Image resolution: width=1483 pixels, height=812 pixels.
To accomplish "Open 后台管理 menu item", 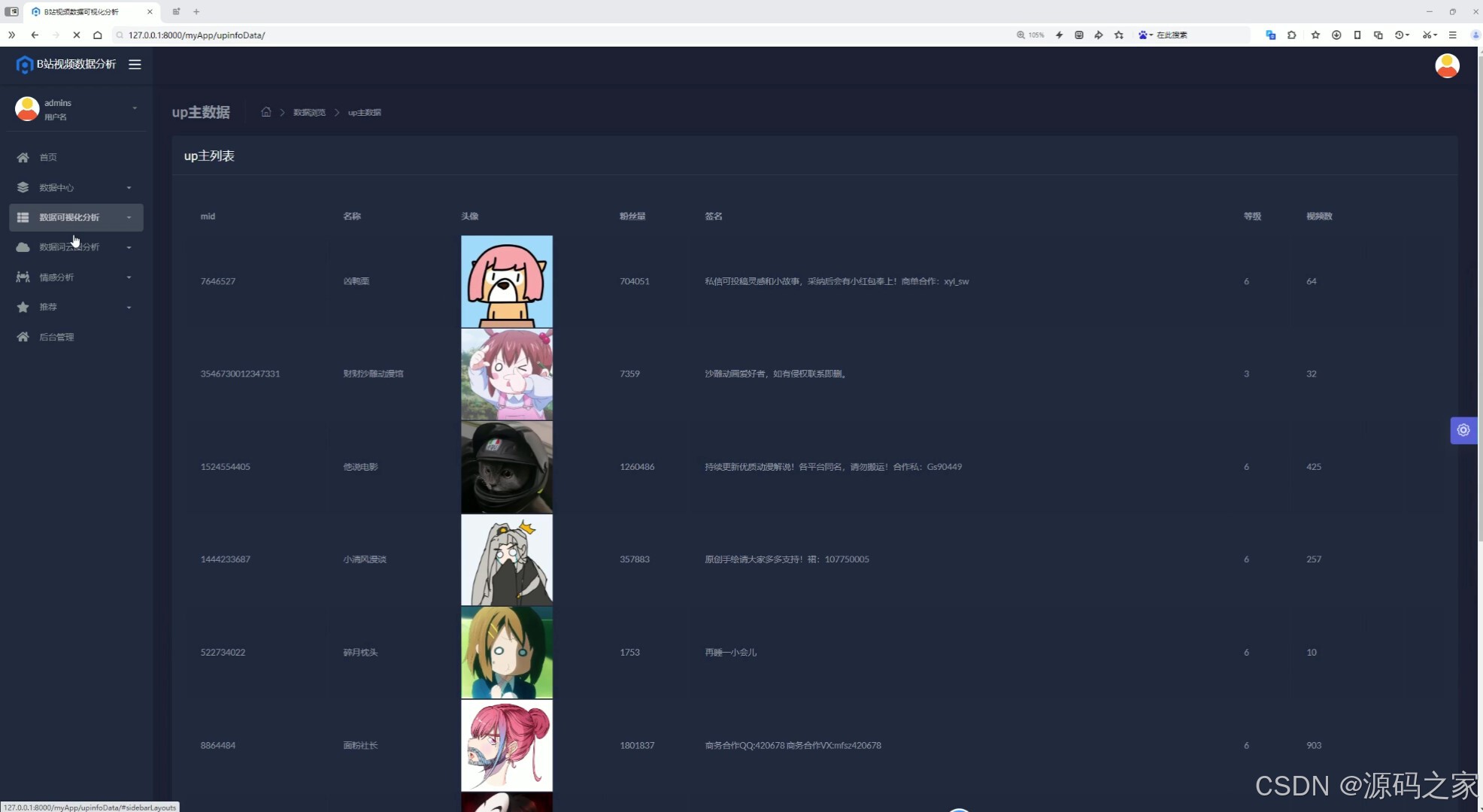I will pyautogui.click(x=56, y=337).
